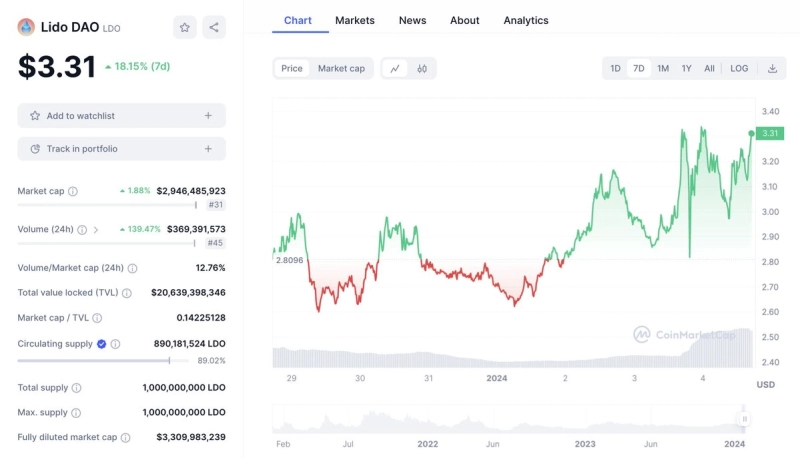
Task: Click info icon beside Circulating supply
Action: [116, 344]
